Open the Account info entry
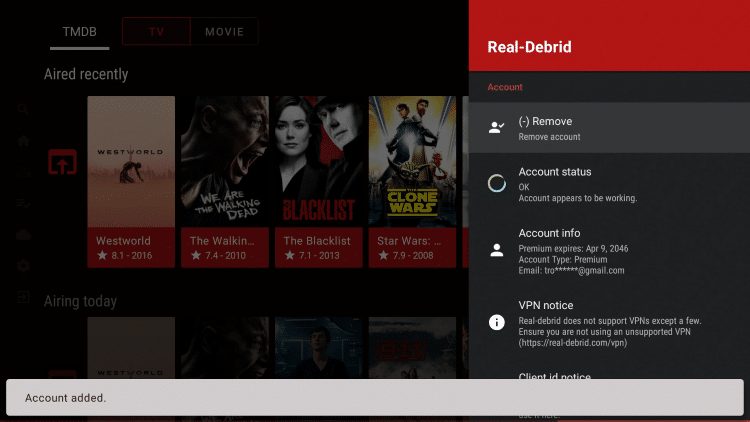The width and height of the screenshot is (750, 422). pyautogui.click(x=609, y=251)
